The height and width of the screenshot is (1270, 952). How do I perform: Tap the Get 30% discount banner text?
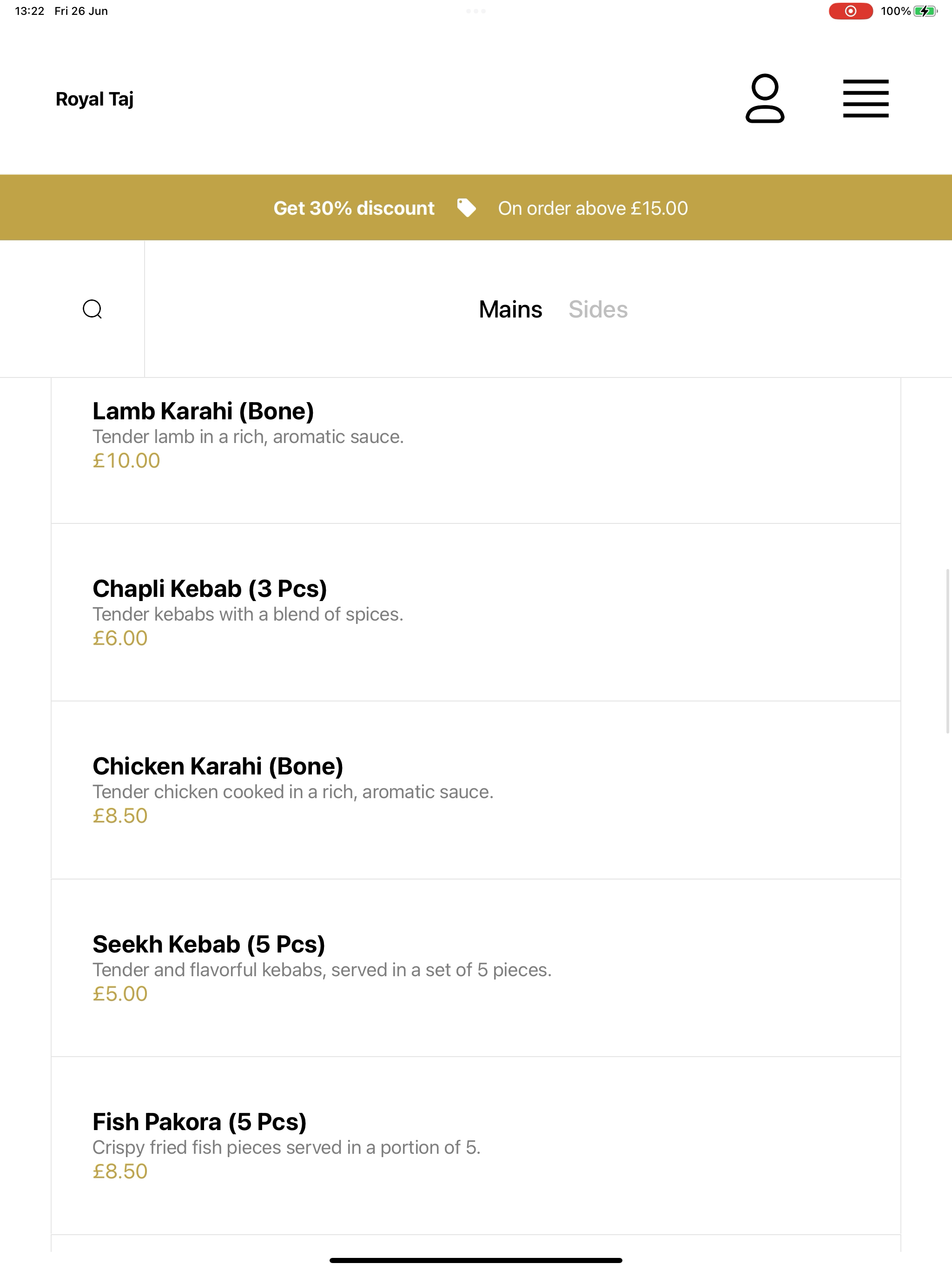tap(354, 208)
